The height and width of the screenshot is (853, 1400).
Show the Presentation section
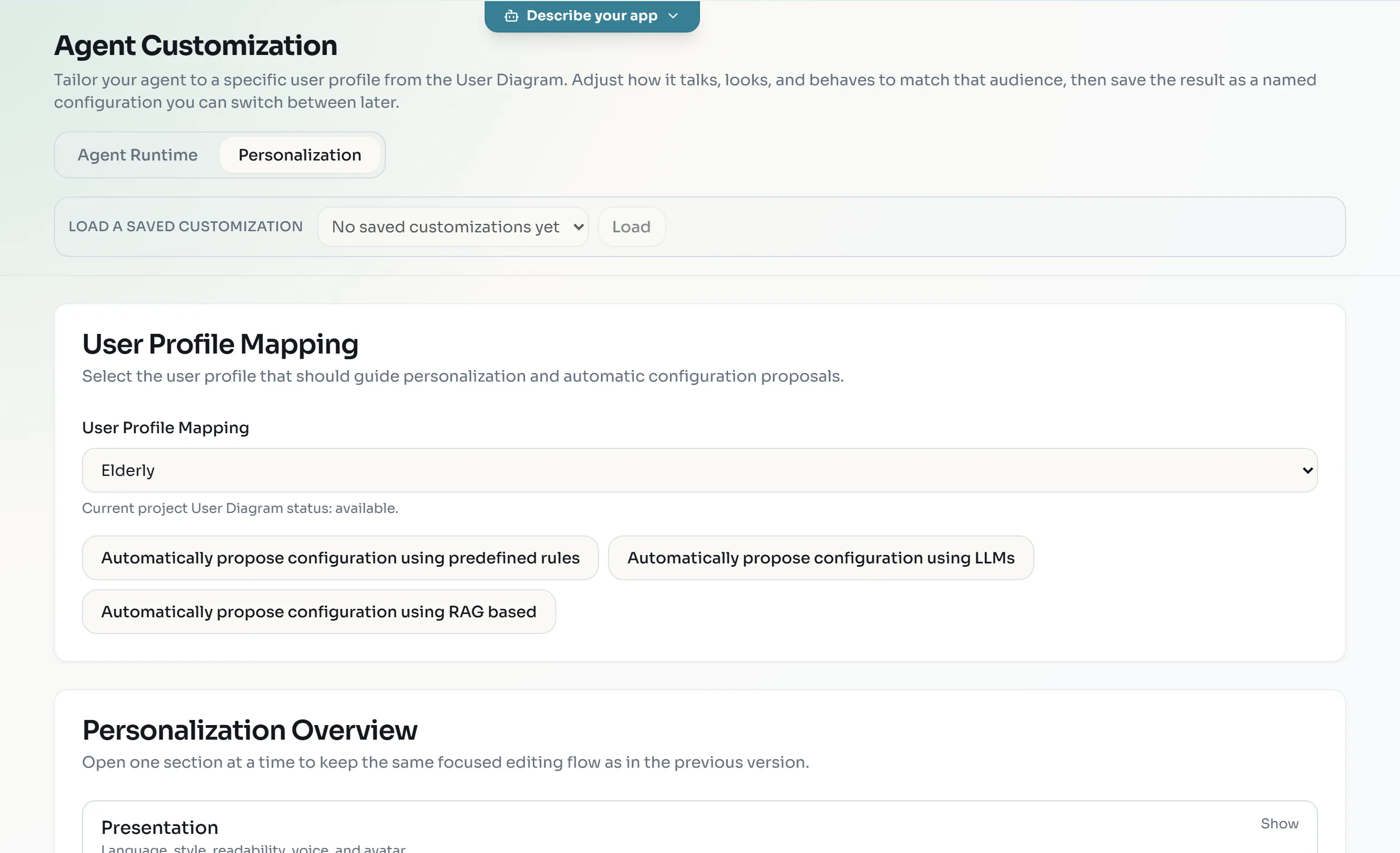tap(1279, 823)
